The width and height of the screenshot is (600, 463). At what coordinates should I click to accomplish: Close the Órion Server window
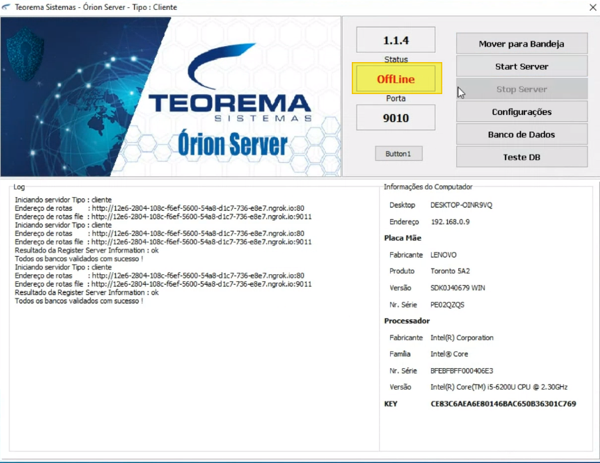point(593,7)
